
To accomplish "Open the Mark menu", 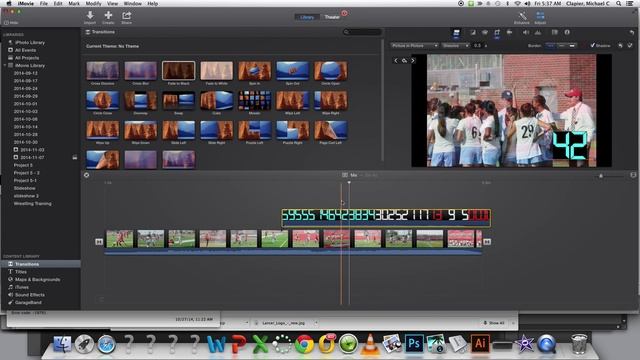I will 74,3.
